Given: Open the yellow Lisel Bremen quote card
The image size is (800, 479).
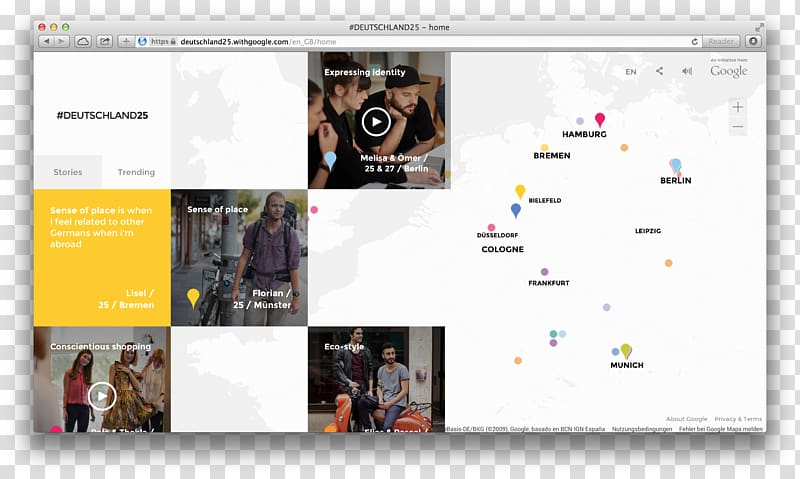Looking at the screenshot, I should (102, 258).
